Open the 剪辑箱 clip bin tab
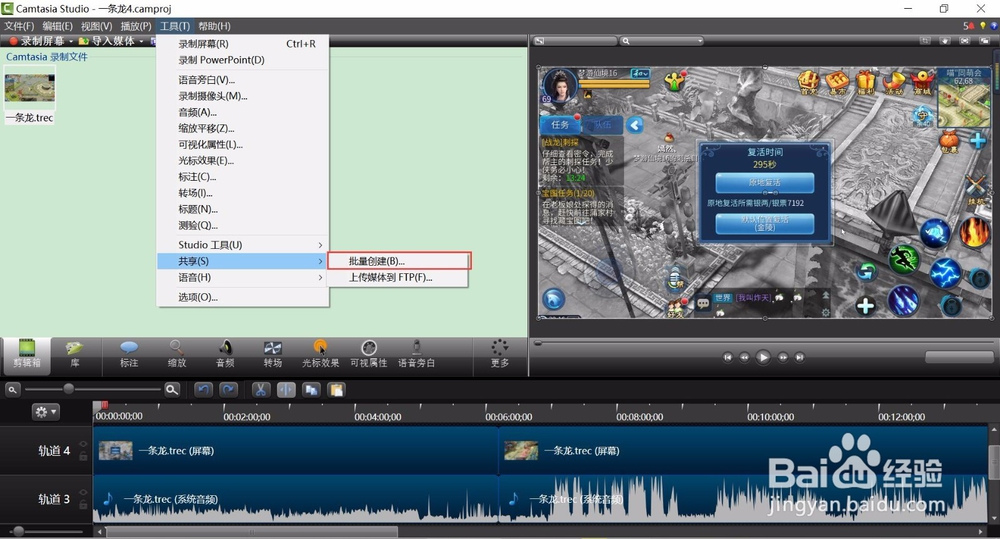Viewport: 1000px width, 539px height. tap(26, 354)
